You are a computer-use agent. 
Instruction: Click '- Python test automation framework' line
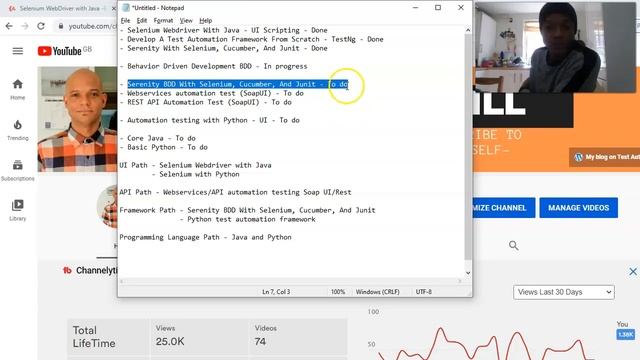click(x=247, y=219)
